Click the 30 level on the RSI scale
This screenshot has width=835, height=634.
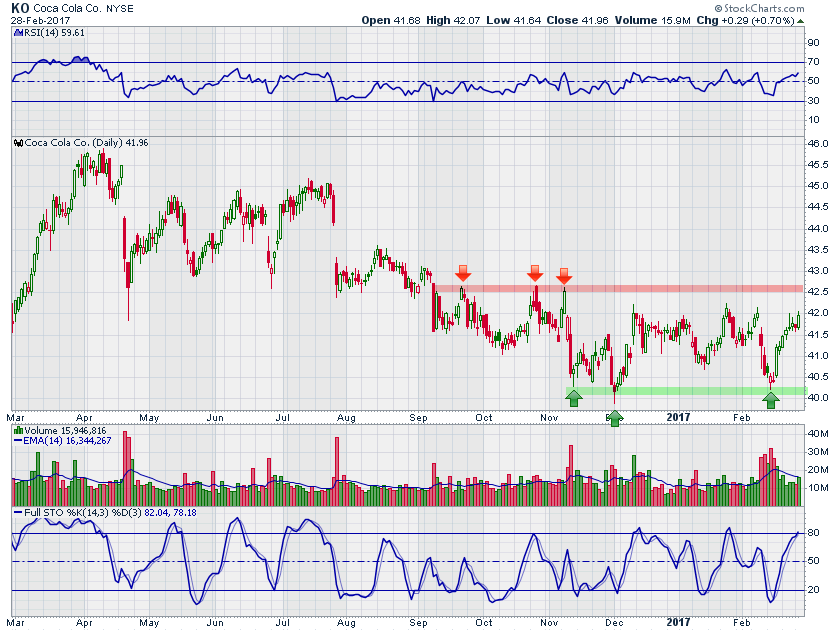coord(814,101)
